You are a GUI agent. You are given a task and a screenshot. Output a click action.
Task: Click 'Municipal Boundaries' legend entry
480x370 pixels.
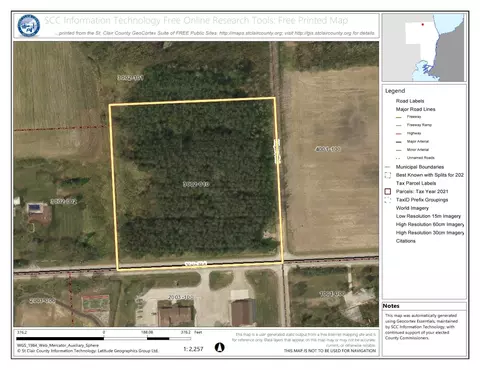[x=420, y=167]
